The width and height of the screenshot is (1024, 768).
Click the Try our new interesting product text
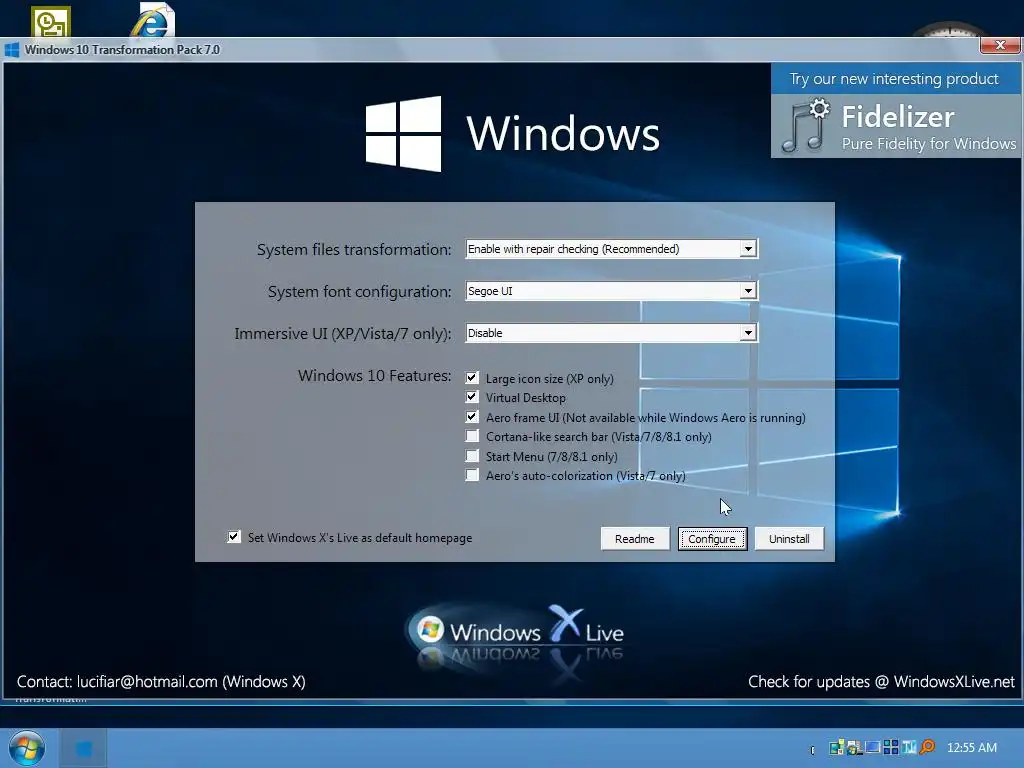[x=894, y=79]
